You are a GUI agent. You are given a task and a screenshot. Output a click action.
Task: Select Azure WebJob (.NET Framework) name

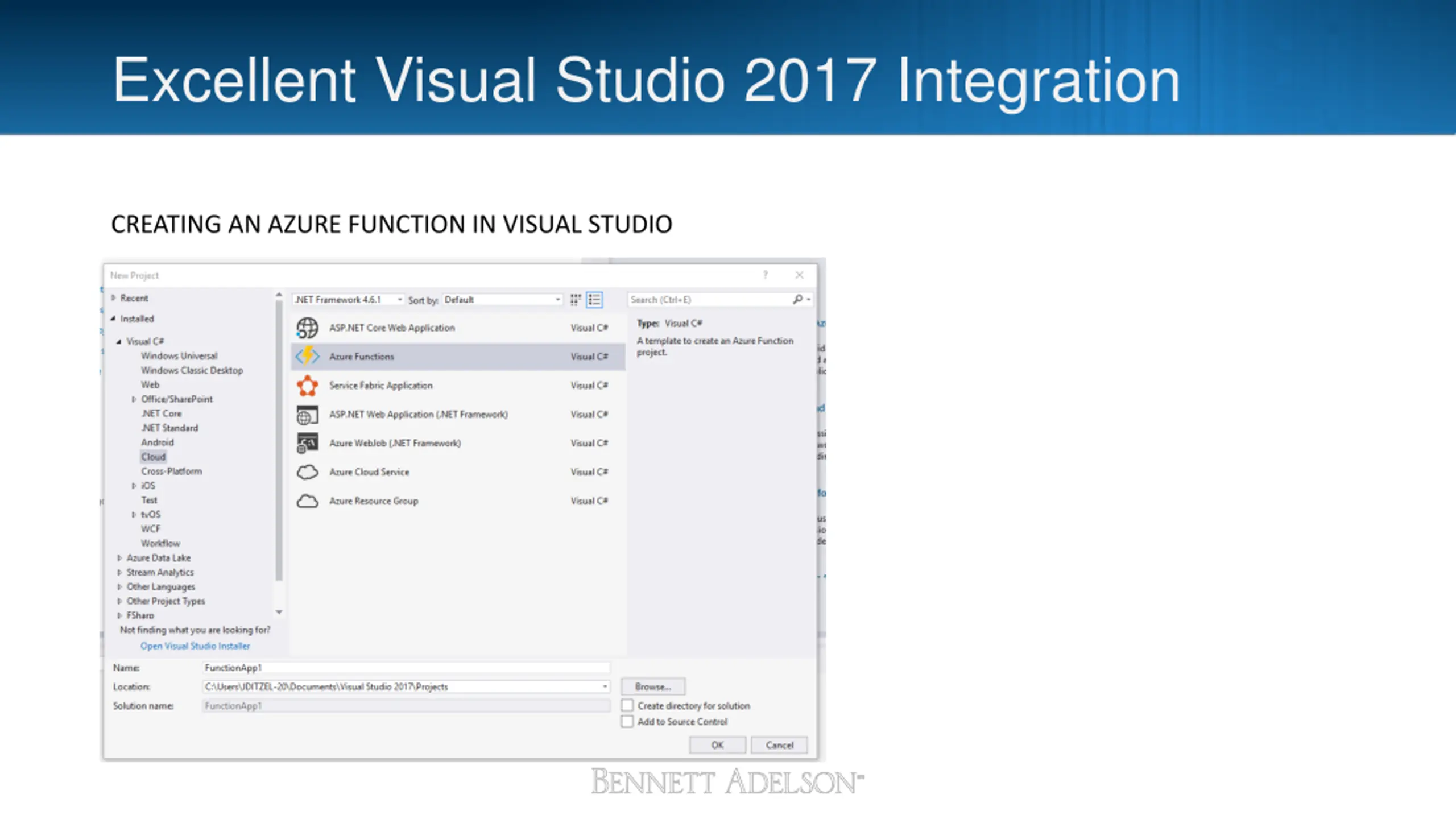click(395, 443)
